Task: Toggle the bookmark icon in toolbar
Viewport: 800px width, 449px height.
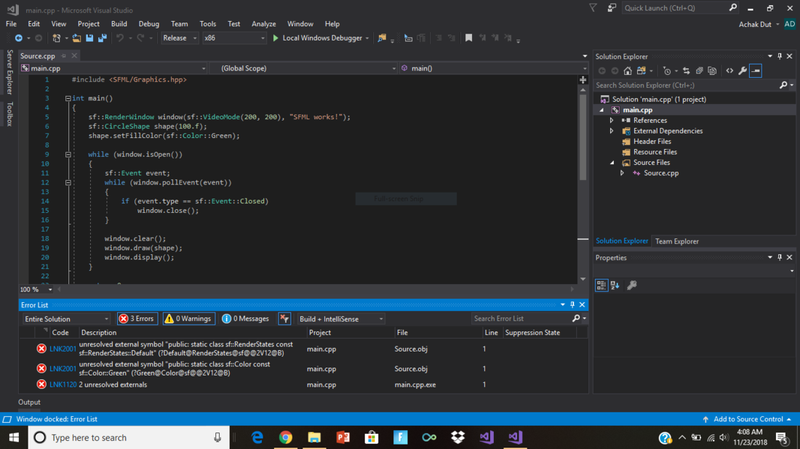Action: (468, 38)
